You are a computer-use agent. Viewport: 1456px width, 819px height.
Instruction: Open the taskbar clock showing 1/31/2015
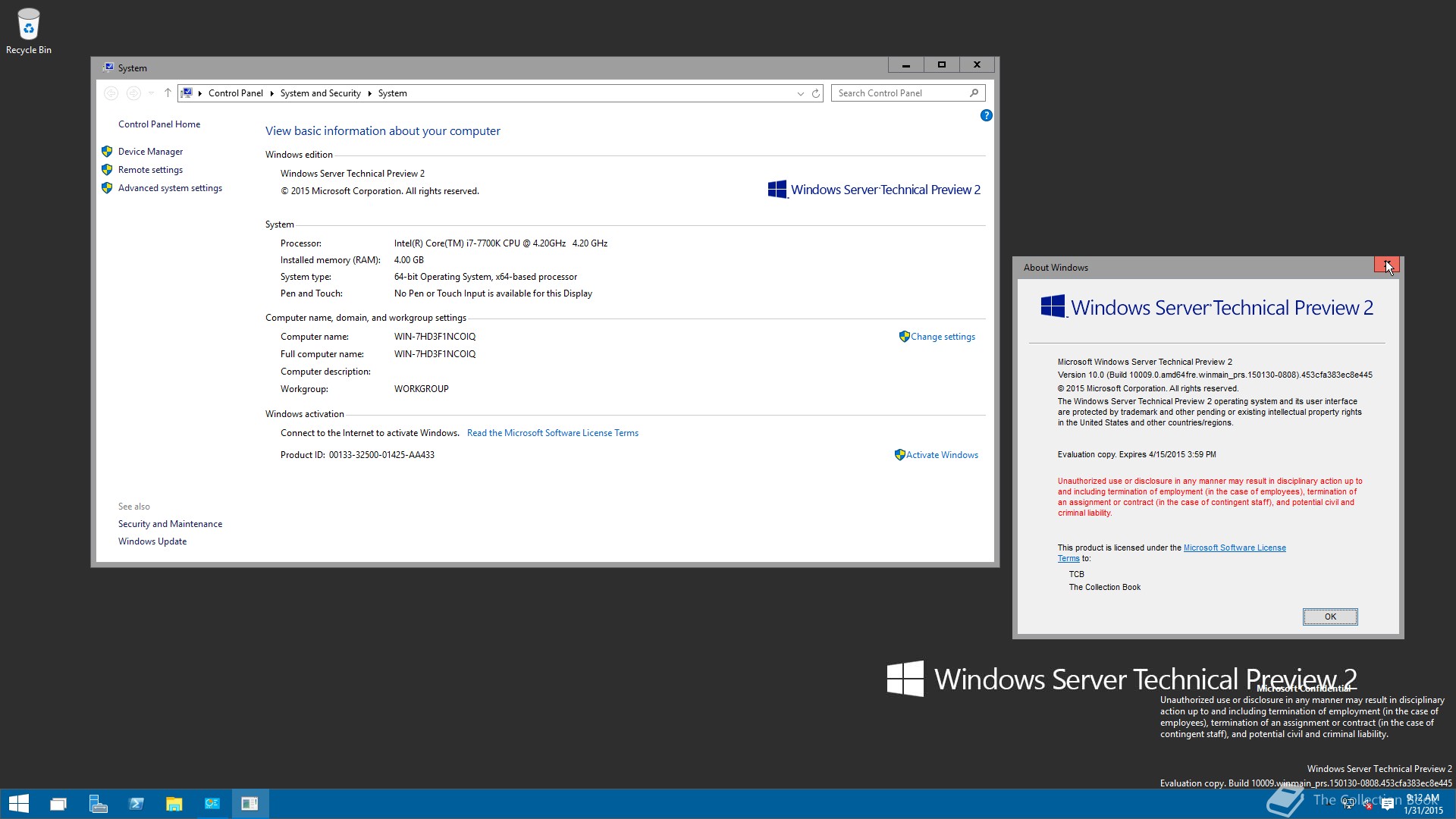[1423, 805]
